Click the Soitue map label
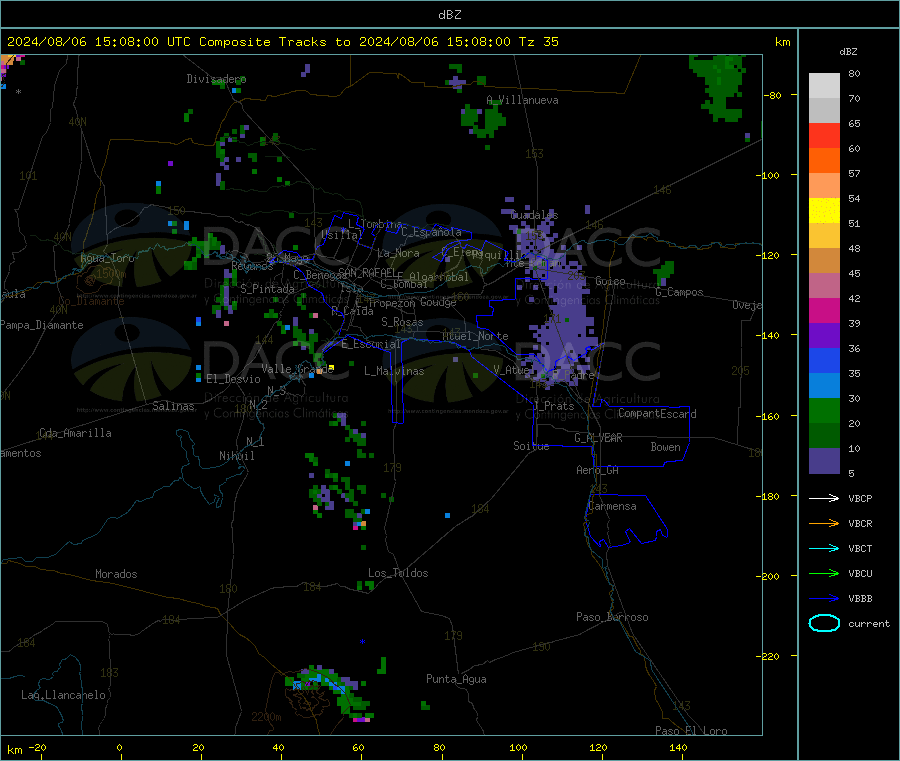 click(532, 446)
